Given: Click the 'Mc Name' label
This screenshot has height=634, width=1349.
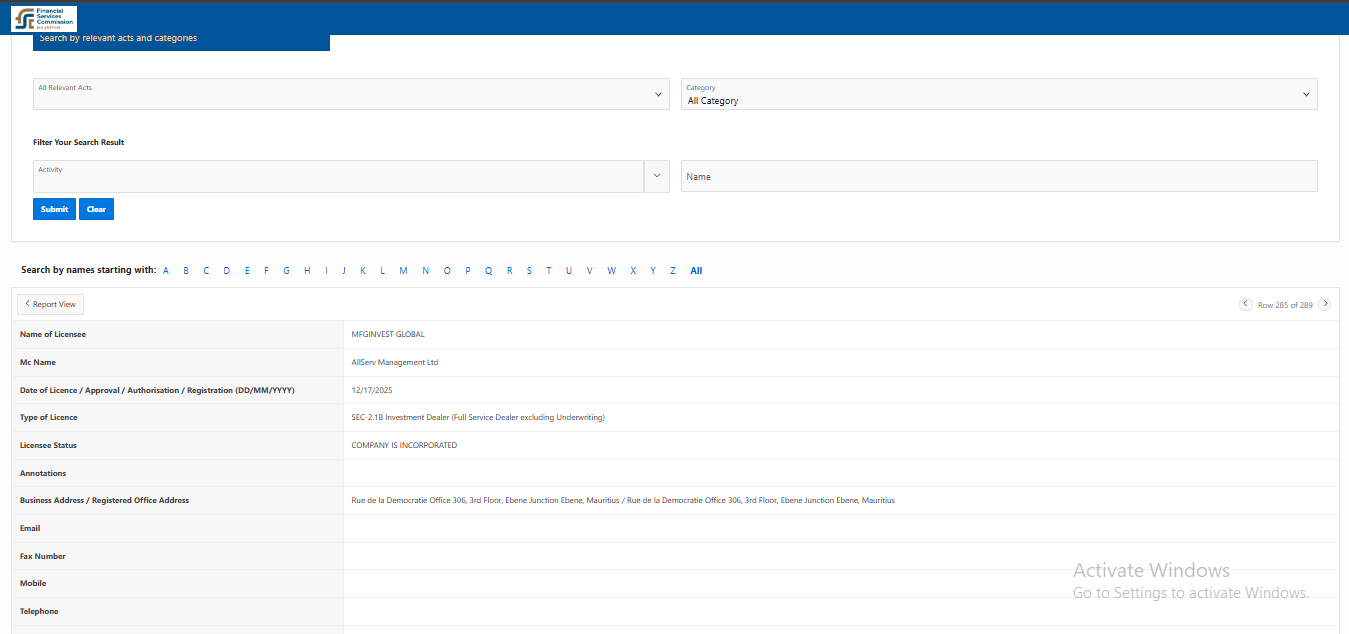Looking at the screenshot, I should pyautogui.click(x=38, y=362).
